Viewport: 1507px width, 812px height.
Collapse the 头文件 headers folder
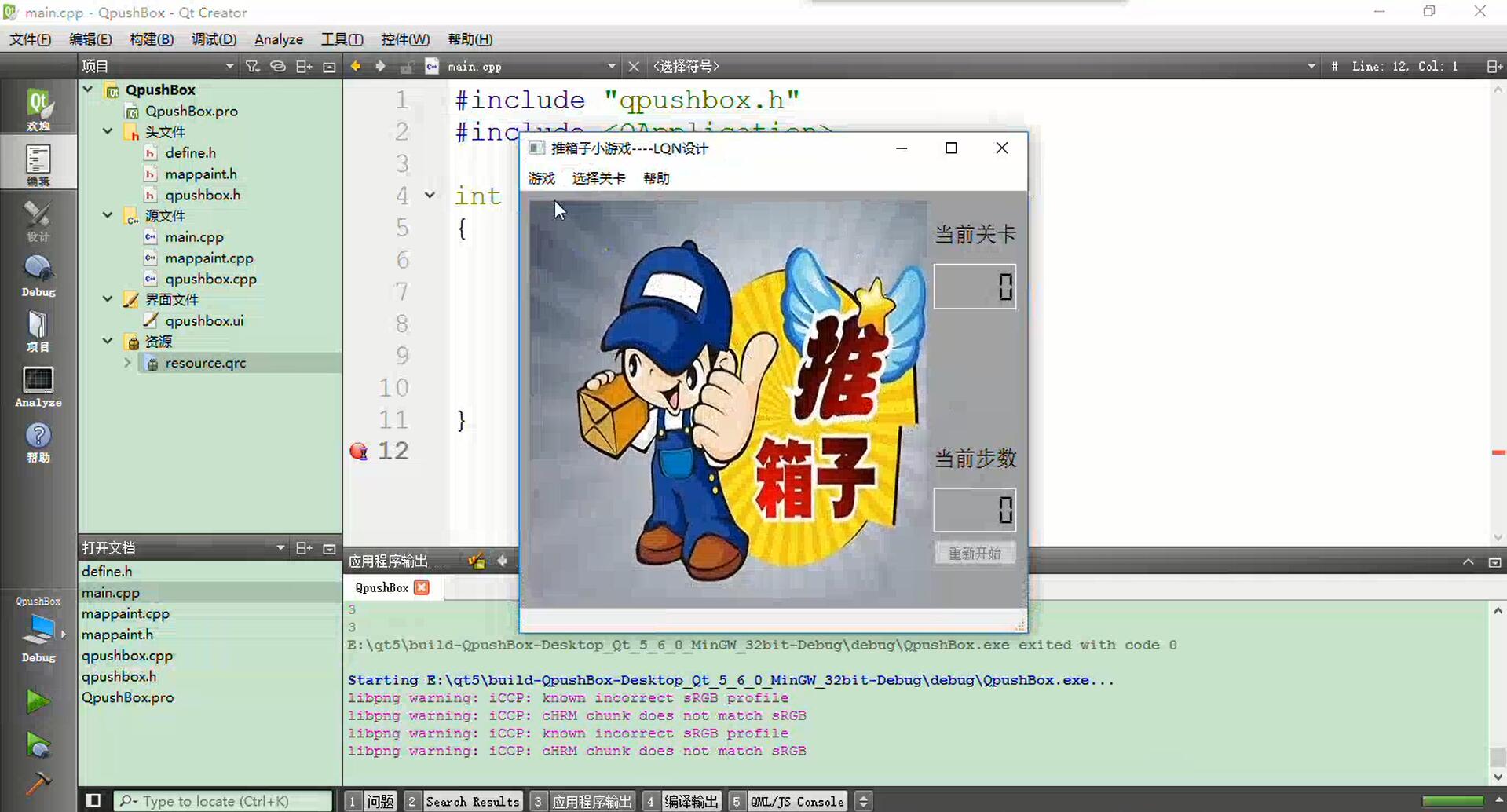point(108,131)
